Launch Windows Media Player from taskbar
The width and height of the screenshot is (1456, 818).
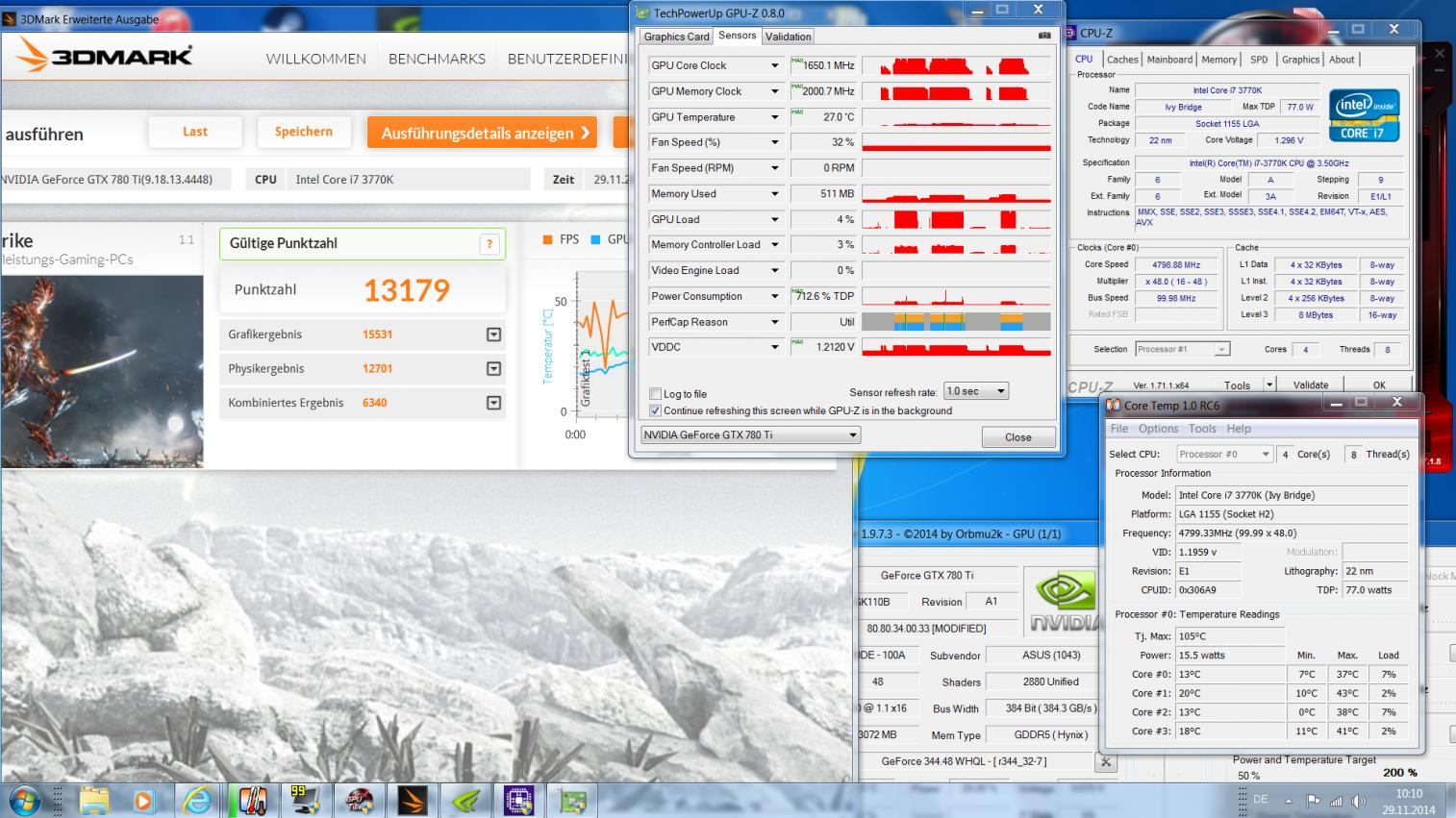point(142,800)
